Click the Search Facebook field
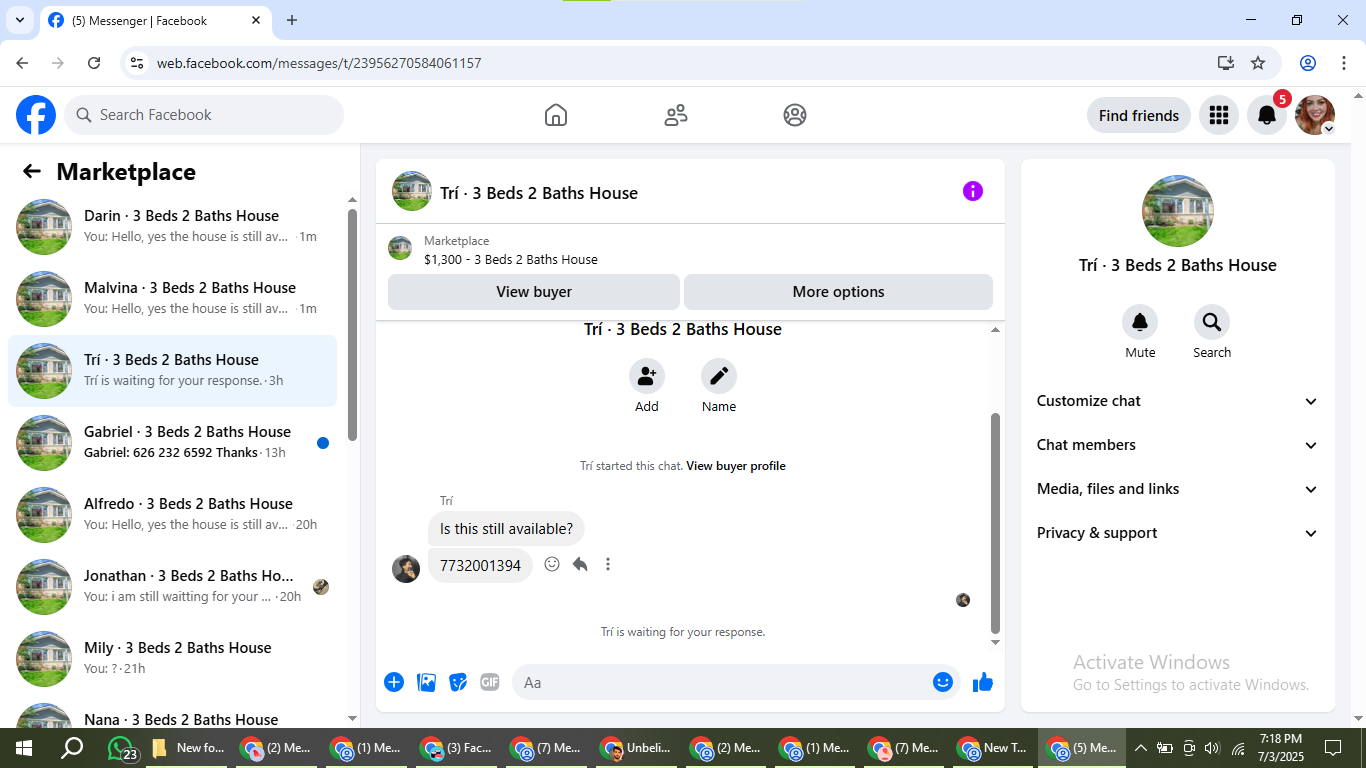The height and width of the screenshot is (768, 1366). (204, 115)
